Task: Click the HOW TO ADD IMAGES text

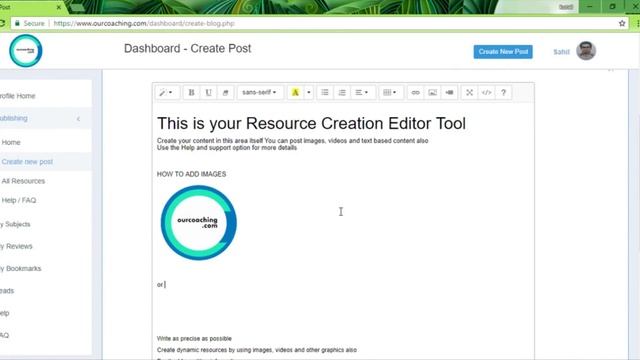Action: [191, 174]
